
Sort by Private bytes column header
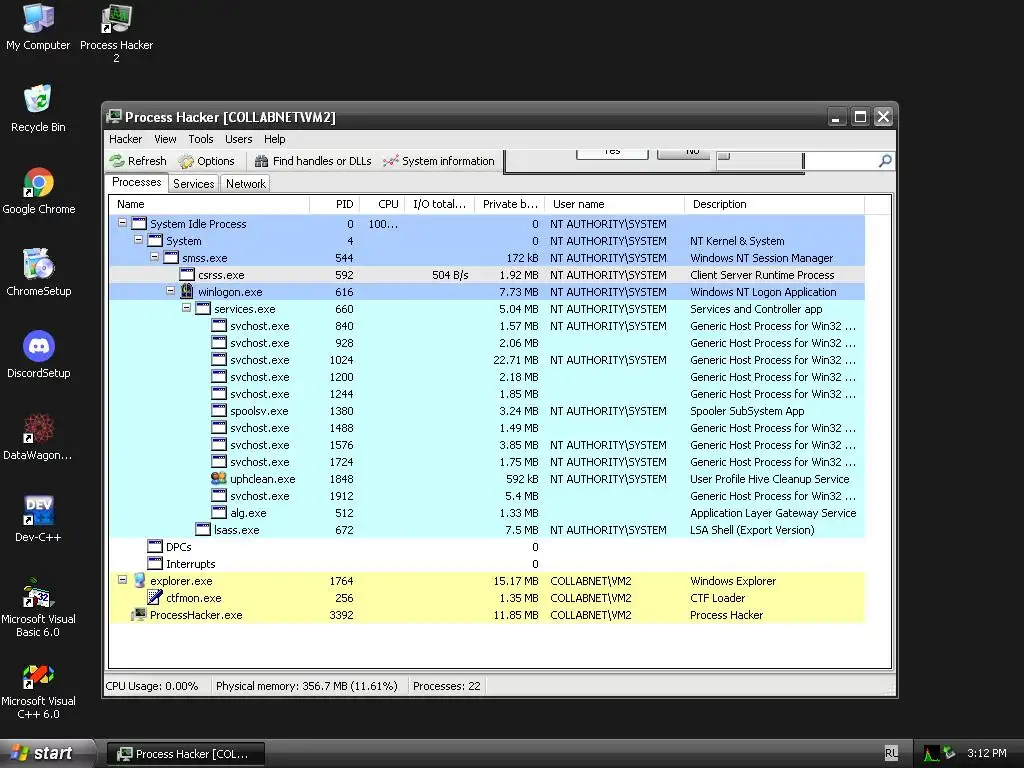(510, 204)
